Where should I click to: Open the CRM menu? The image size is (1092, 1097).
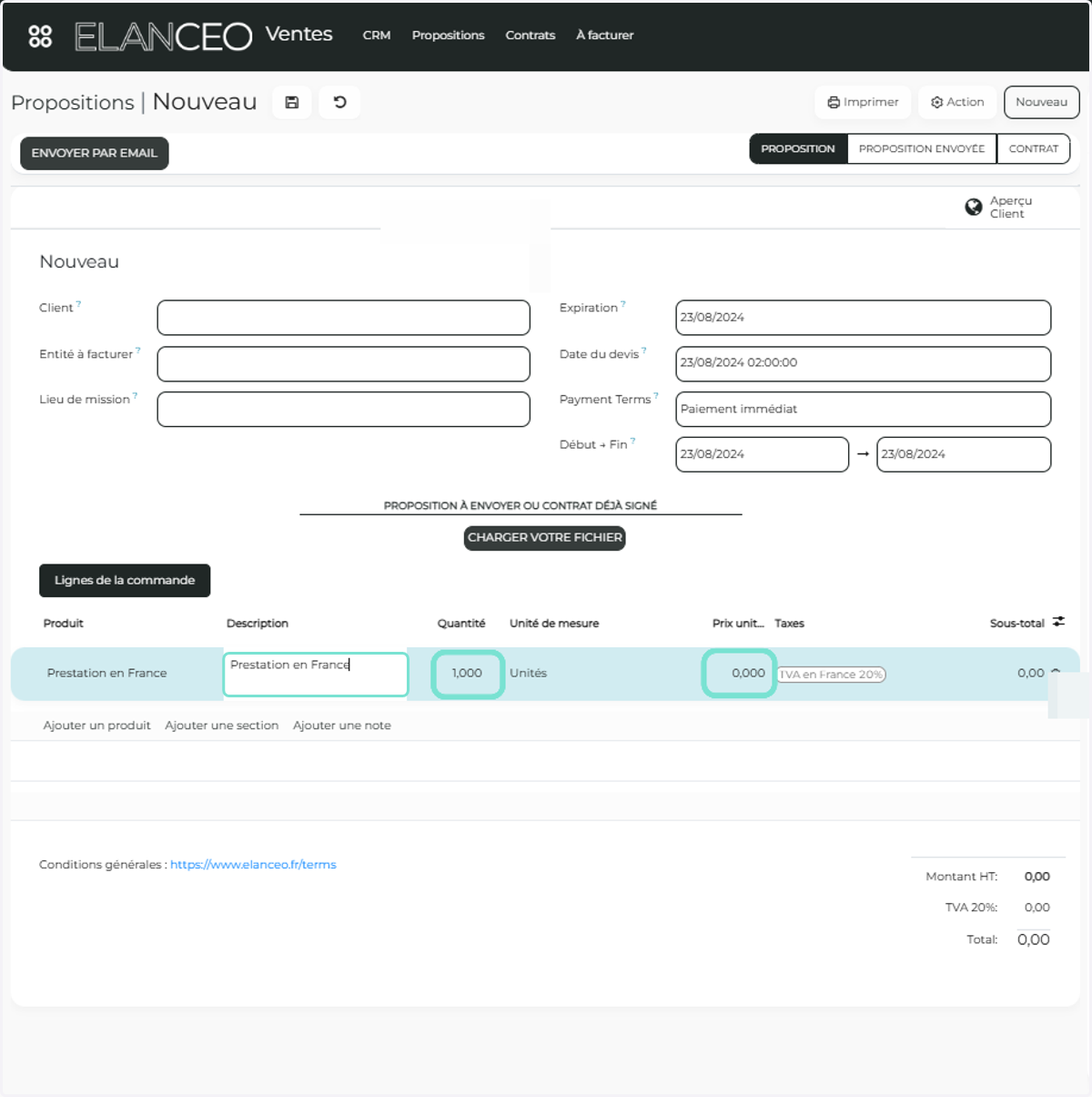click(x=377, y=36)
